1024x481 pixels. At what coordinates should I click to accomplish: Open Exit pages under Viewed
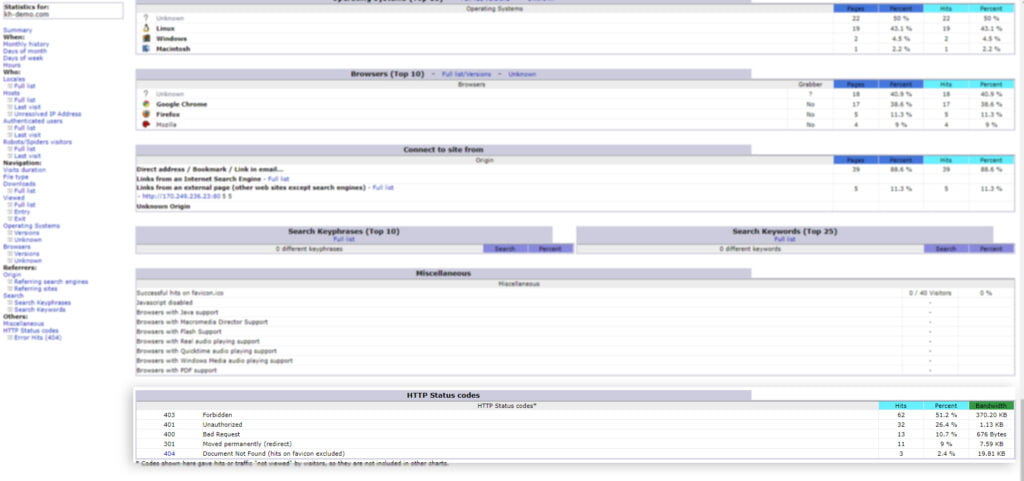tap(20, 219)
